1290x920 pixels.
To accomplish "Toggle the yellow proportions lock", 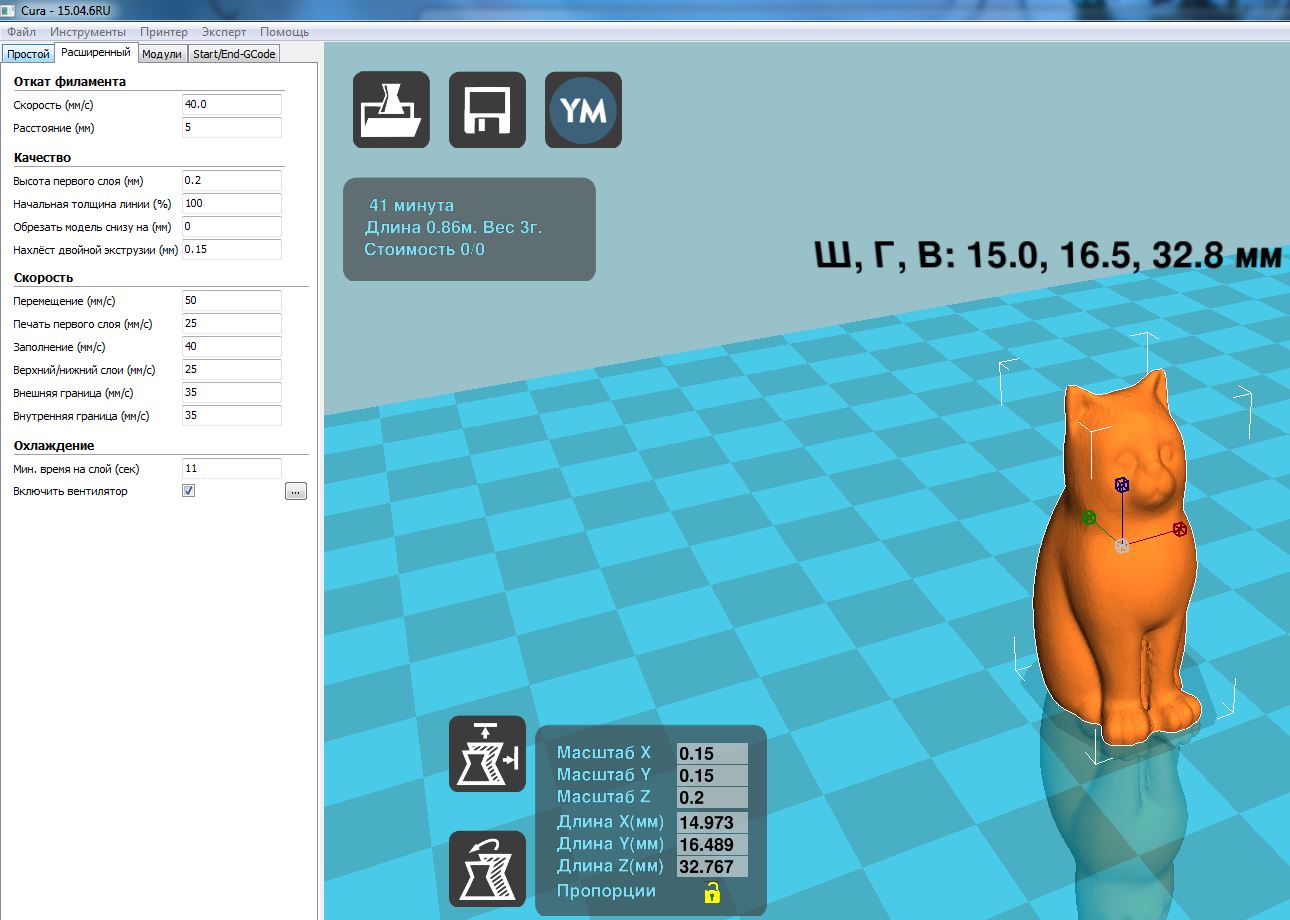I will 711,893.
